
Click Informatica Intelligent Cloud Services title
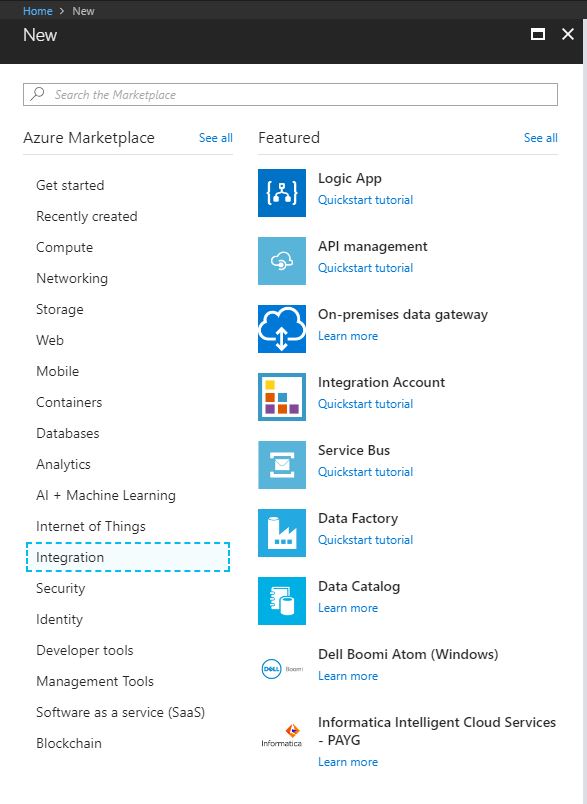point(437,731)
